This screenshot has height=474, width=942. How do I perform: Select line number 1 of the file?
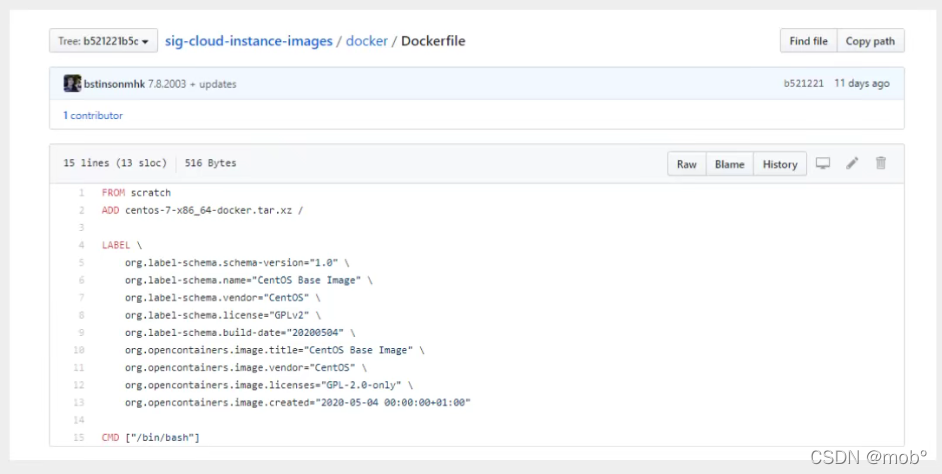80,193
